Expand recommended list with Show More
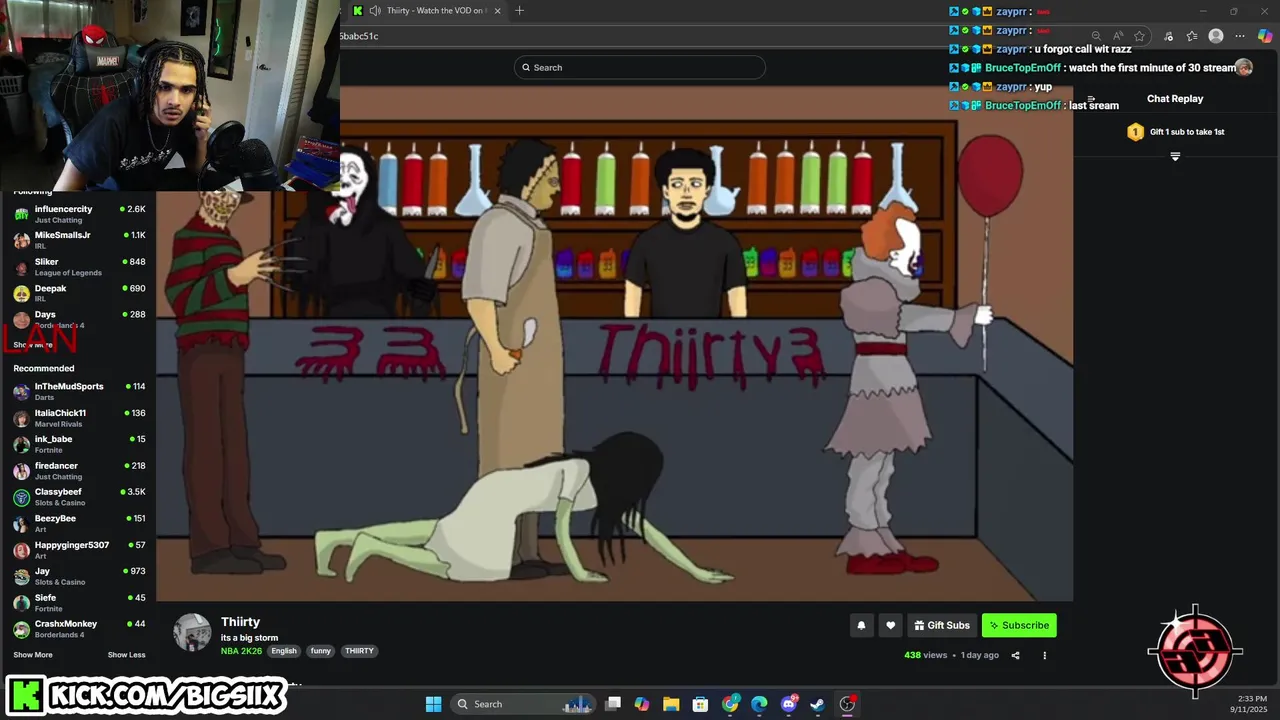The width and height of the screenshot is (1280, 720). 33,655
